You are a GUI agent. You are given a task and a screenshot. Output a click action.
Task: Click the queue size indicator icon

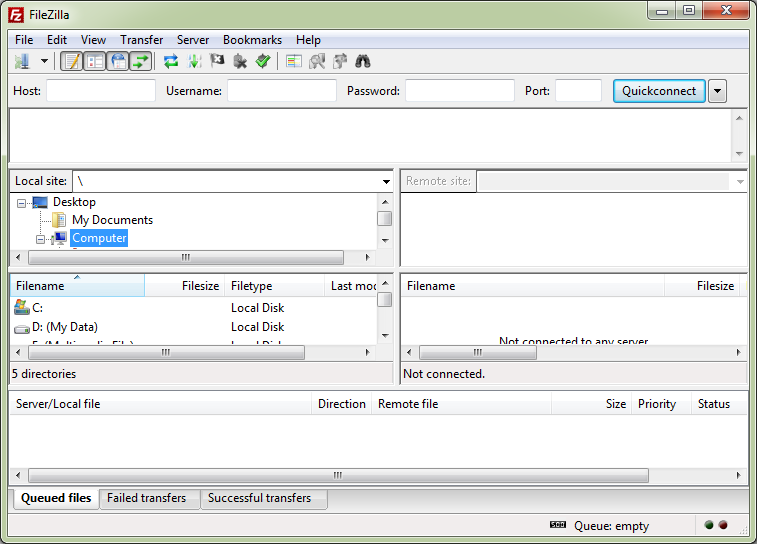[558, 525]
